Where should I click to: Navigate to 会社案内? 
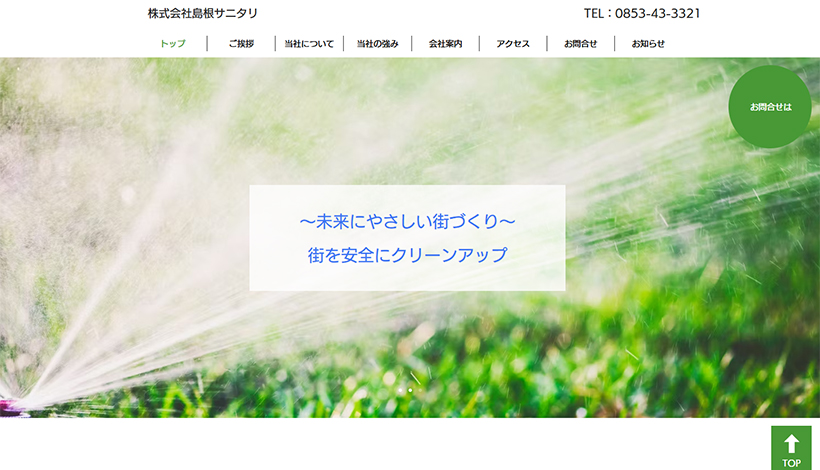pyautogui.click(x=445, y=44)
